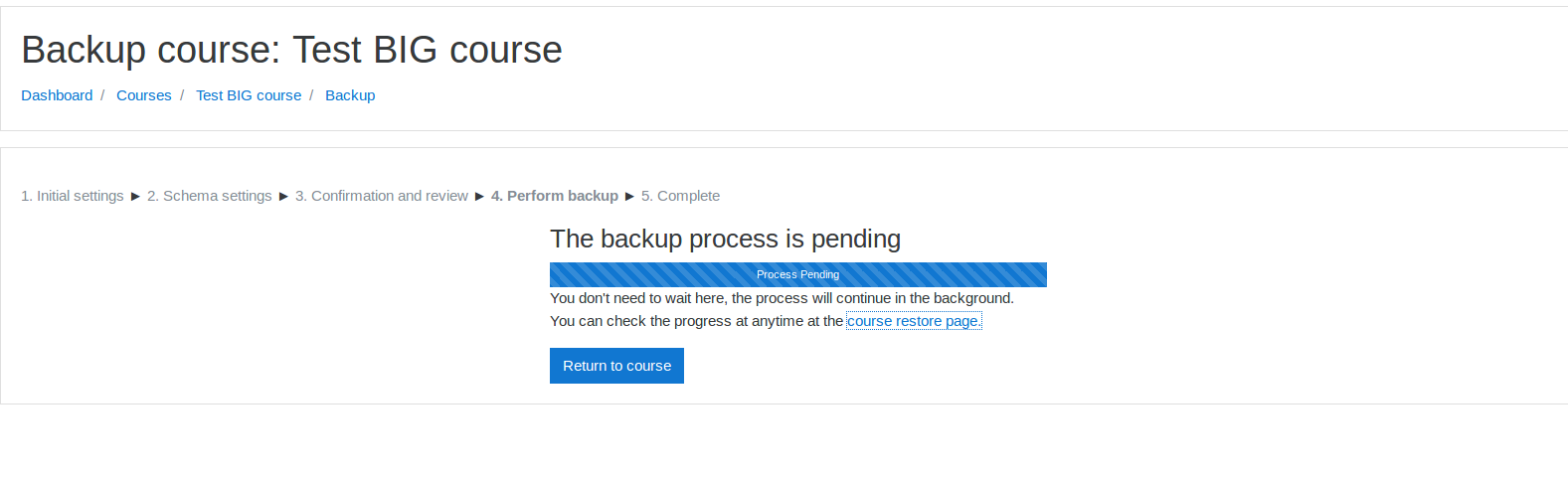This screenshot has height=484, width=1568.
Task: Select Confirmation and review step
Action: point(382,196)
